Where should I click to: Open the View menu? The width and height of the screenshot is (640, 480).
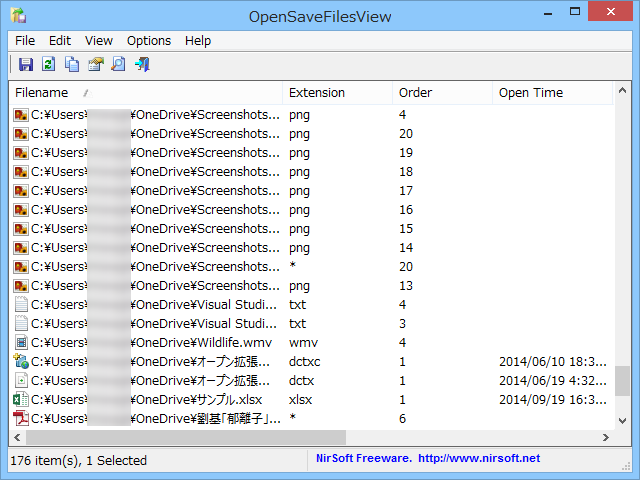pyautogui.click(x=99, y=41)
